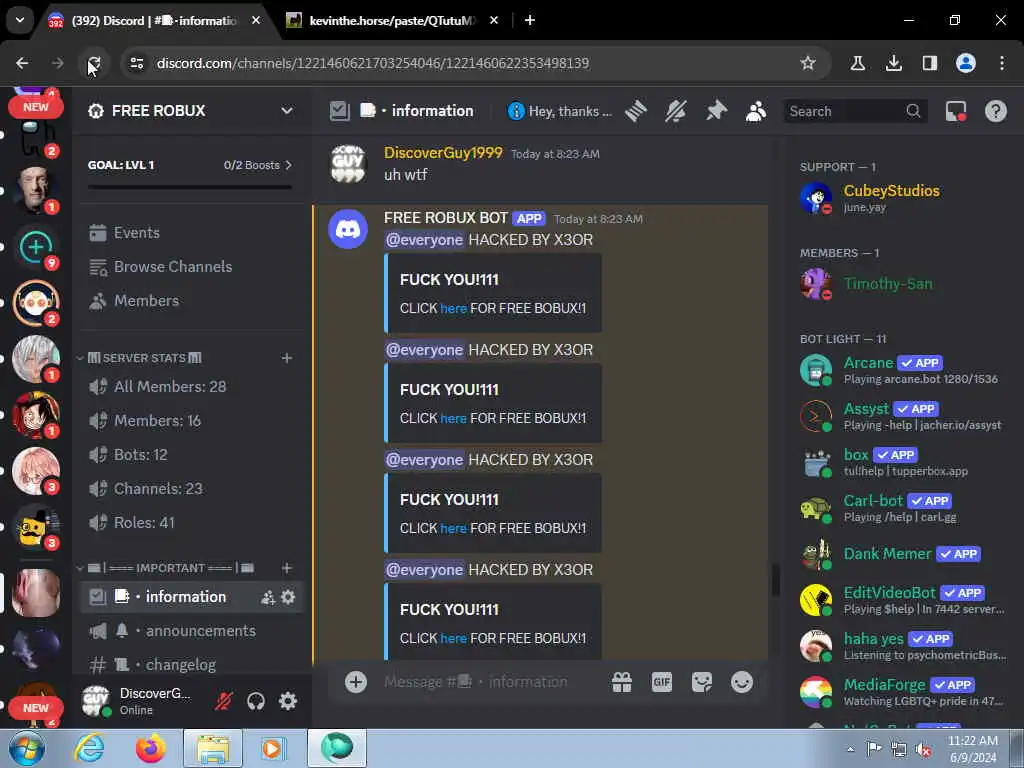View site information icon in address bar
This screenshot has height=768, width=1024.
point(136,63)
